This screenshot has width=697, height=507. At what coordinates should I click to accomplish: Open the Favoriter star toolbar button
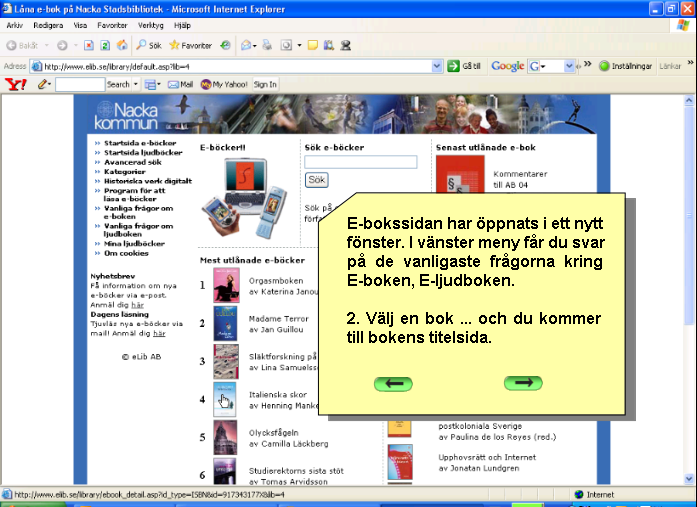click(190, 45)
